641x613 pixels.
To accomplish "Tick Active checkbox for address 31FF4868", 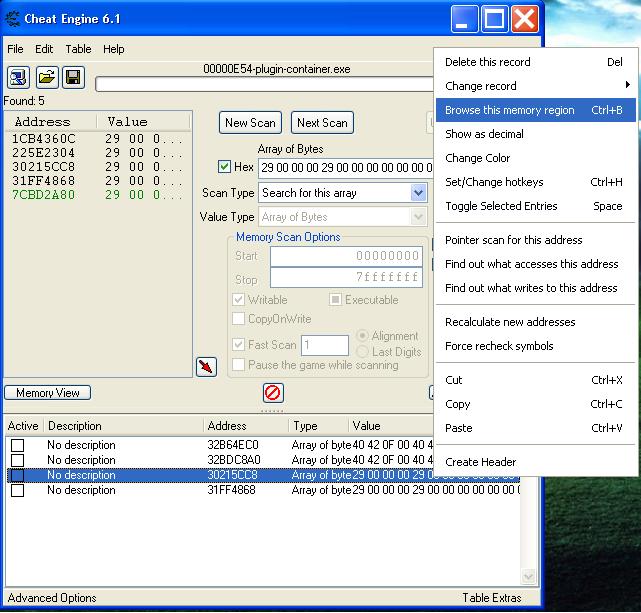I will coord(18,490).
